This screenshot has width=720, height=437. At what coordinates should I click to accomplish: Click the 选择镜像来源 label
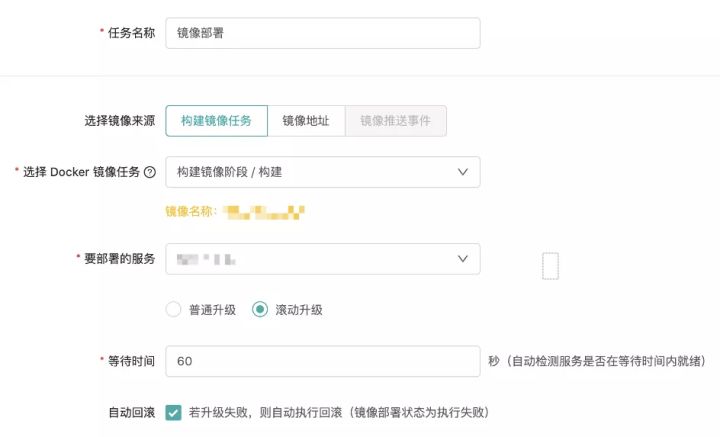click(119, 120)
